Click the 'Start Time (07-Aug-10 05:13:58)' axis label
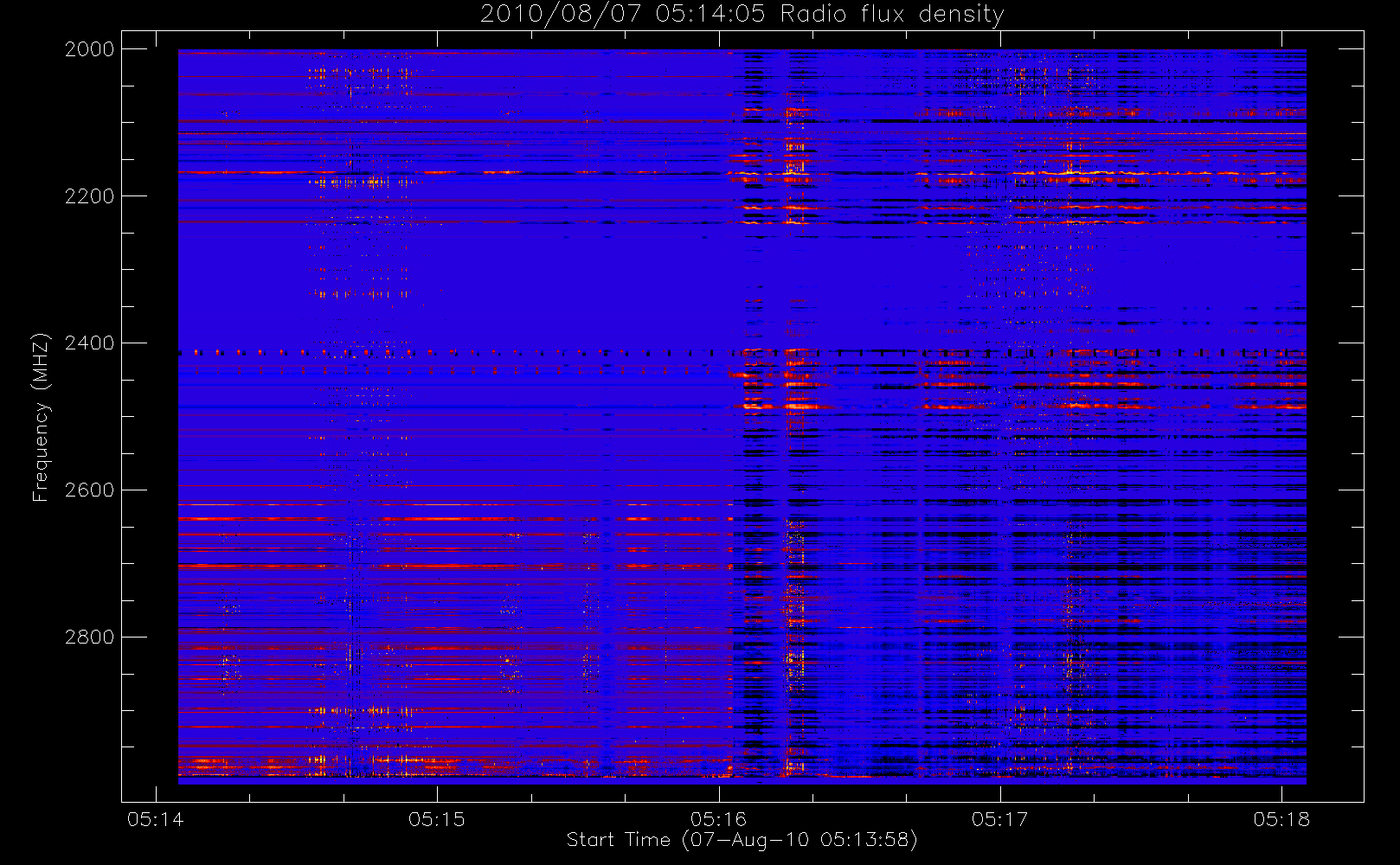 [x=742, y=840]
